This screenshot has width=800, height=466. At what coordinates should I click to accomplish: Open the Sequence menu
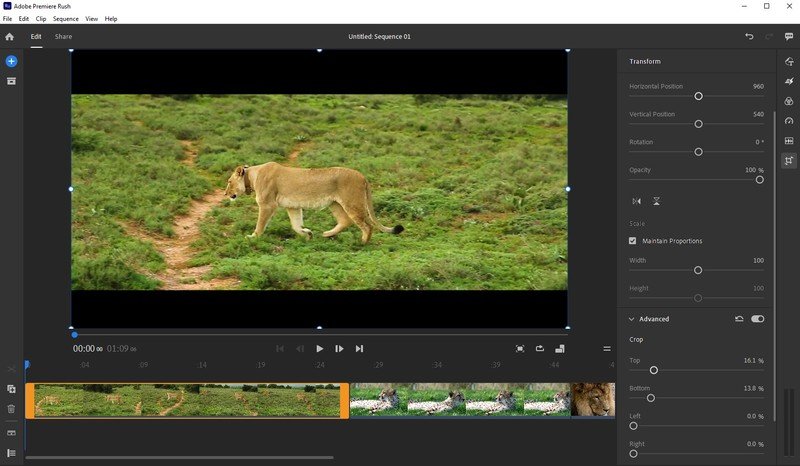coord(65,19)
